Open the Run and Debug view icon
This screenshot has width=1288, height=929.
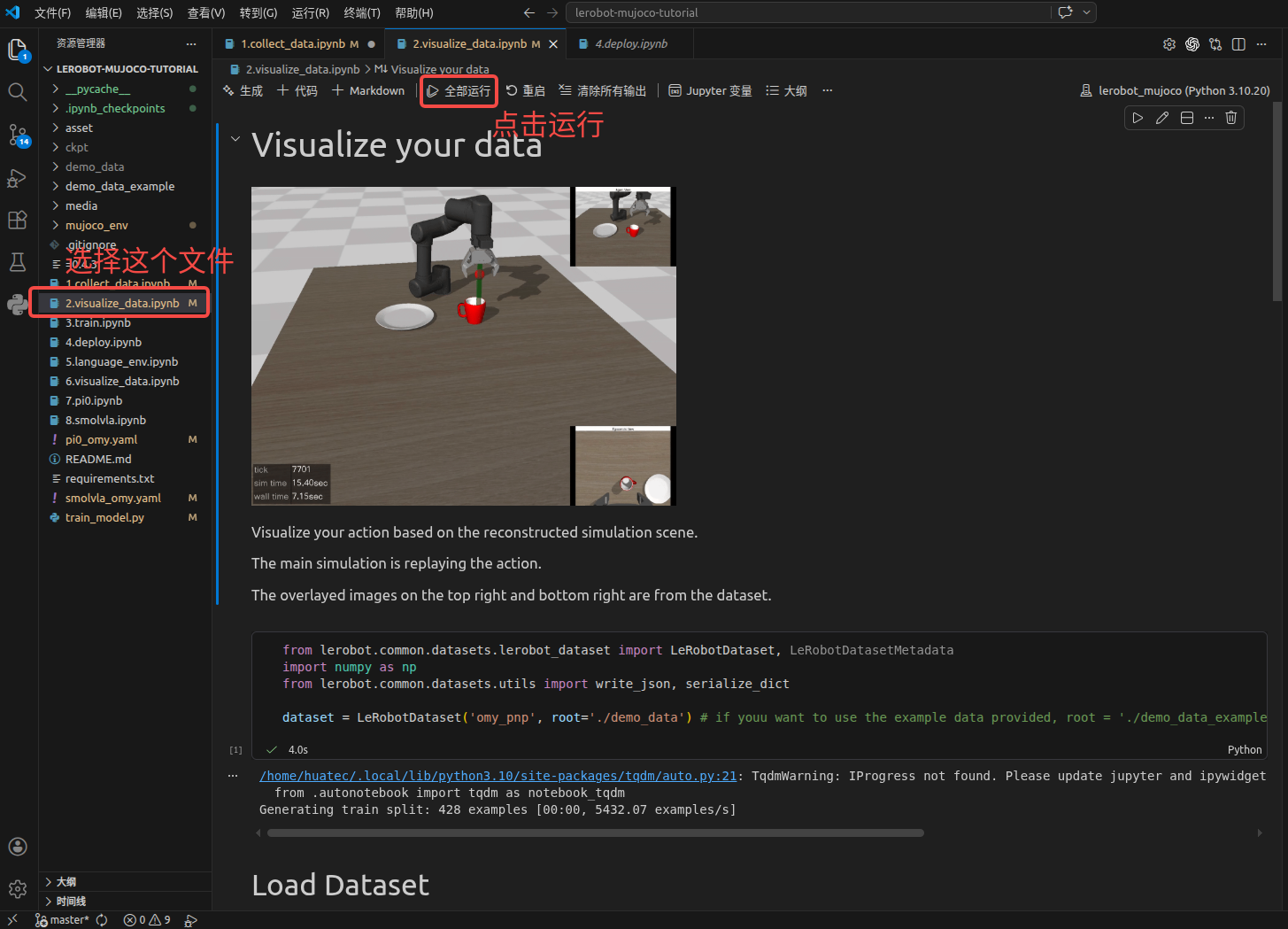click(18, 177)
